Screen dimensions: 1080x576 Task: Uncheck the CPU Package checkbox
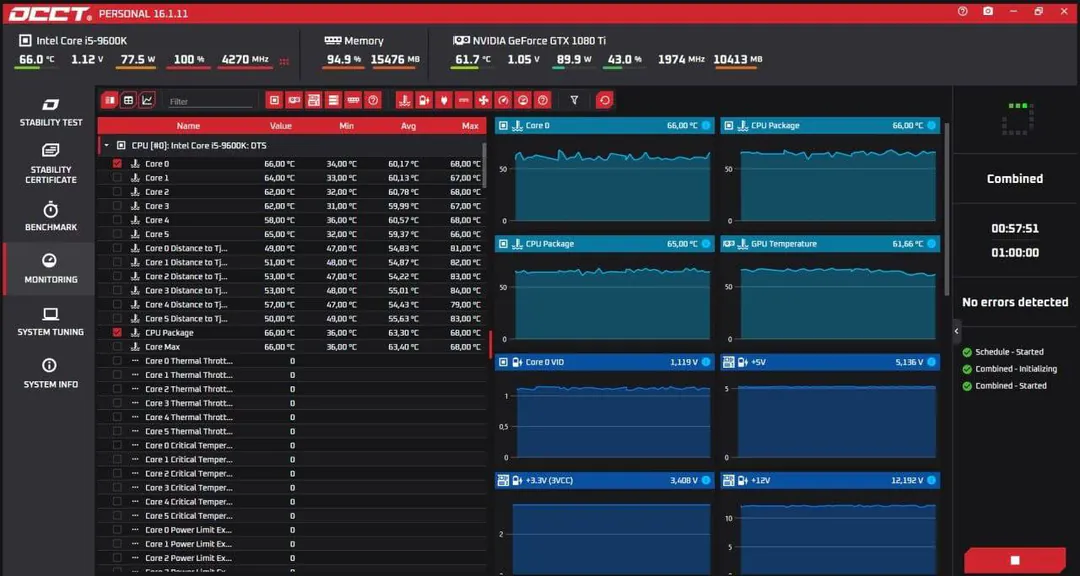pyautogui.click(x=117, y=332)
